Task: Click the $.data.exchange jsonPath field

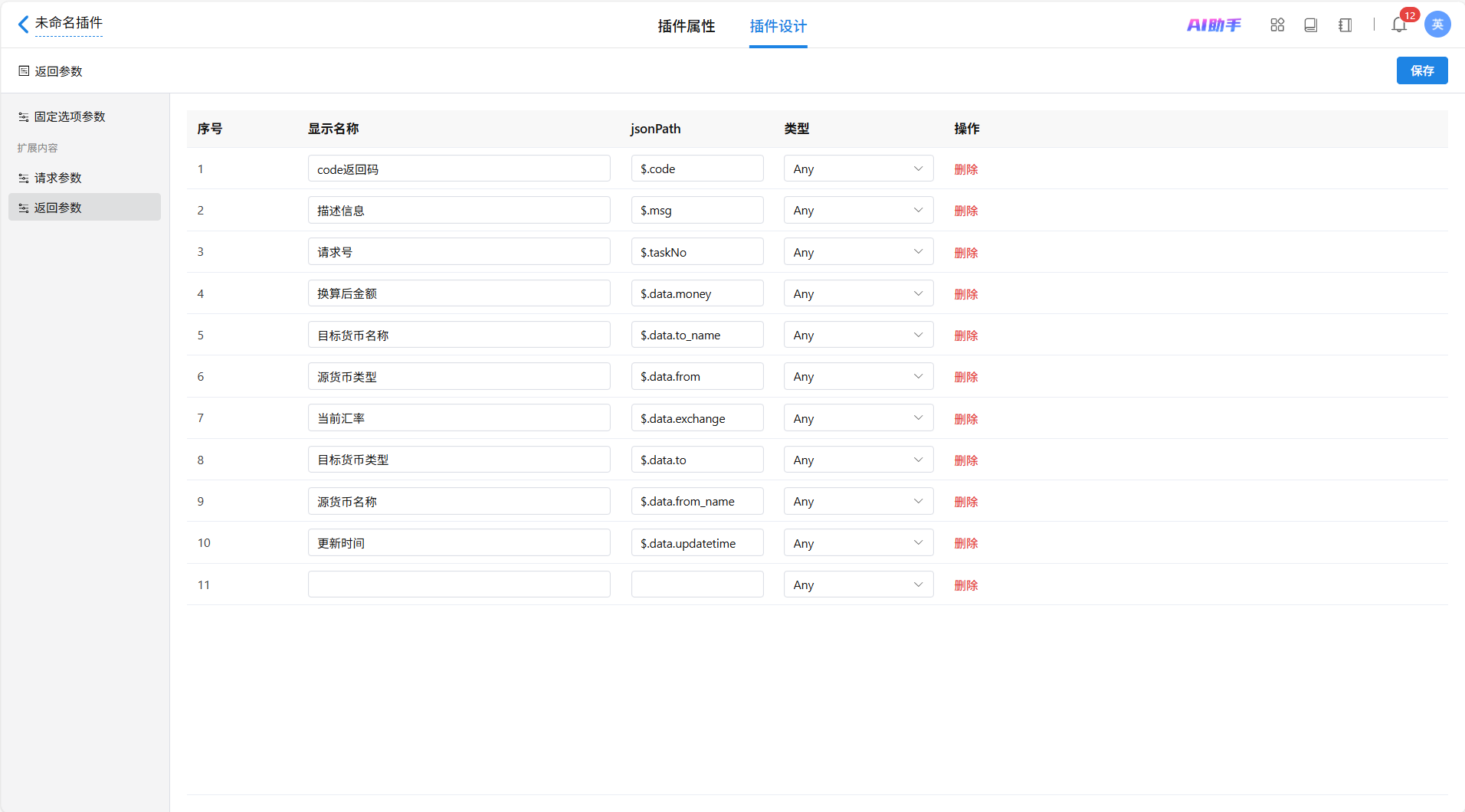Action: point(696,418)
